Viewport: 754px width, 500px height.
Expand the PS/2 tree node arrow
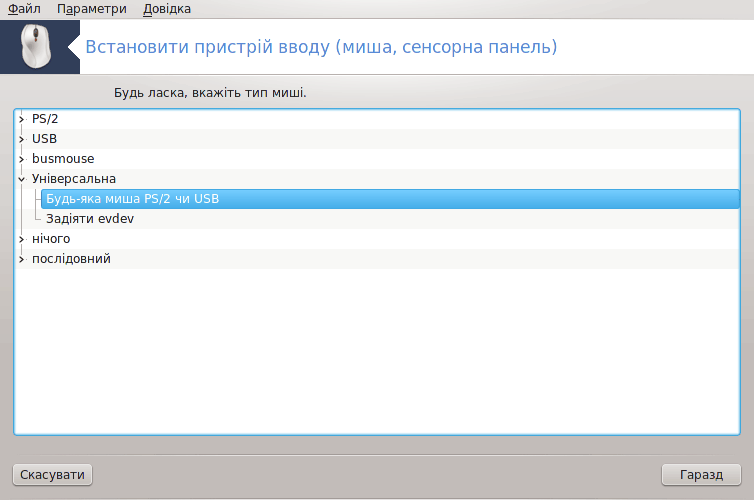(21, 119)
